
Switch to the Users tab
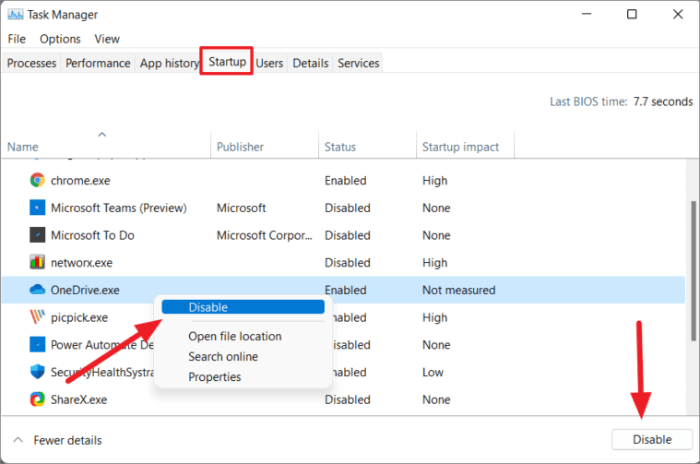[x=269, y=63]
